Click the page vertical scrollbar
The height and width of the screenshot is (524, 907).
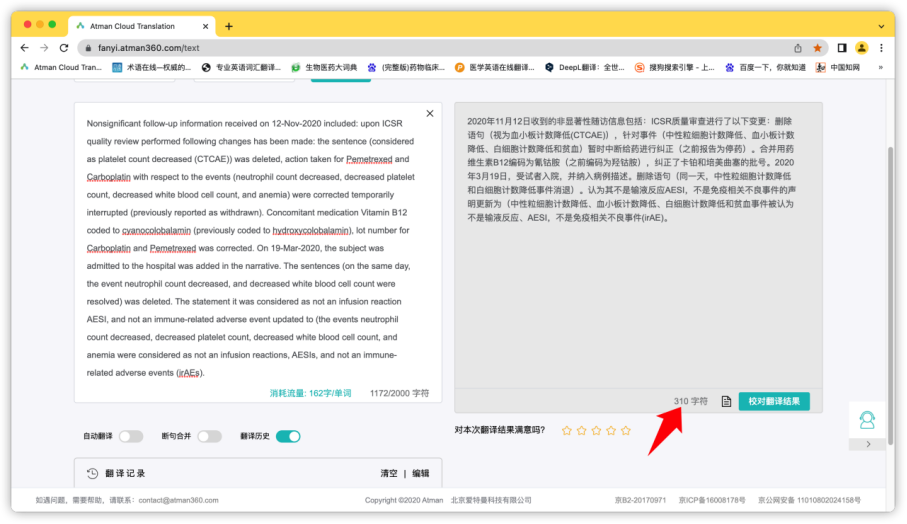(891, 295)
